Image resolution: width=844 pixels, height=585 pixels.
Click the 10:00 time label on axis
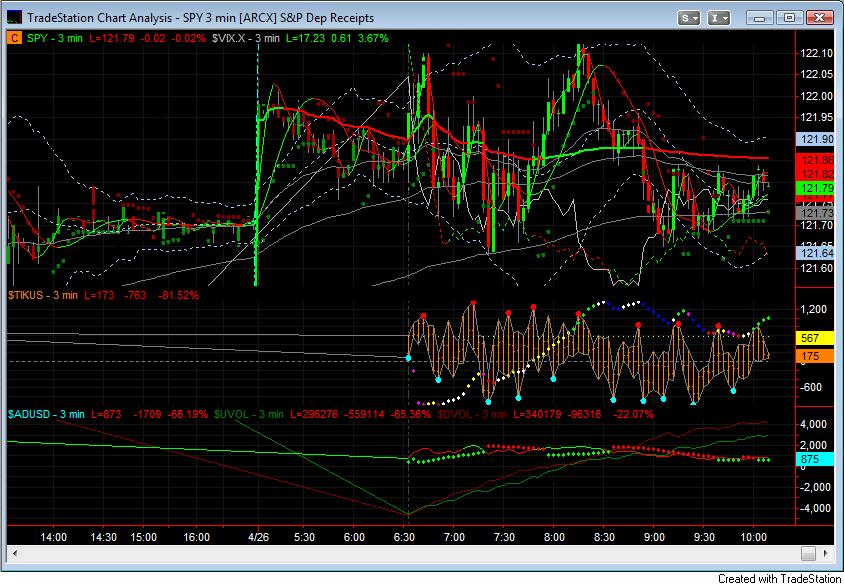coord(754,538)
